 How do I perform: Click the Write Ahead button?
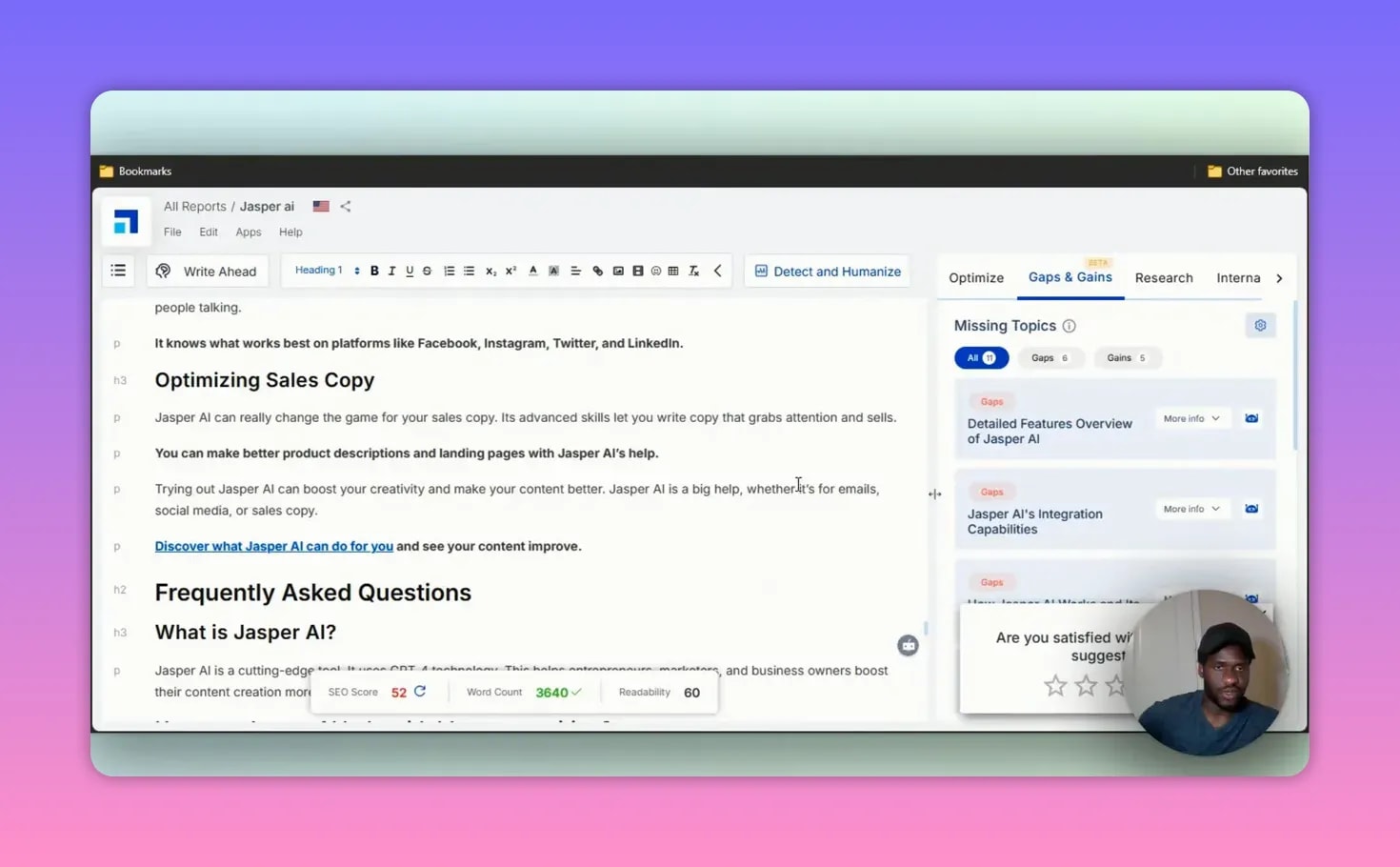pyautogui.click(x=207, y=272)
